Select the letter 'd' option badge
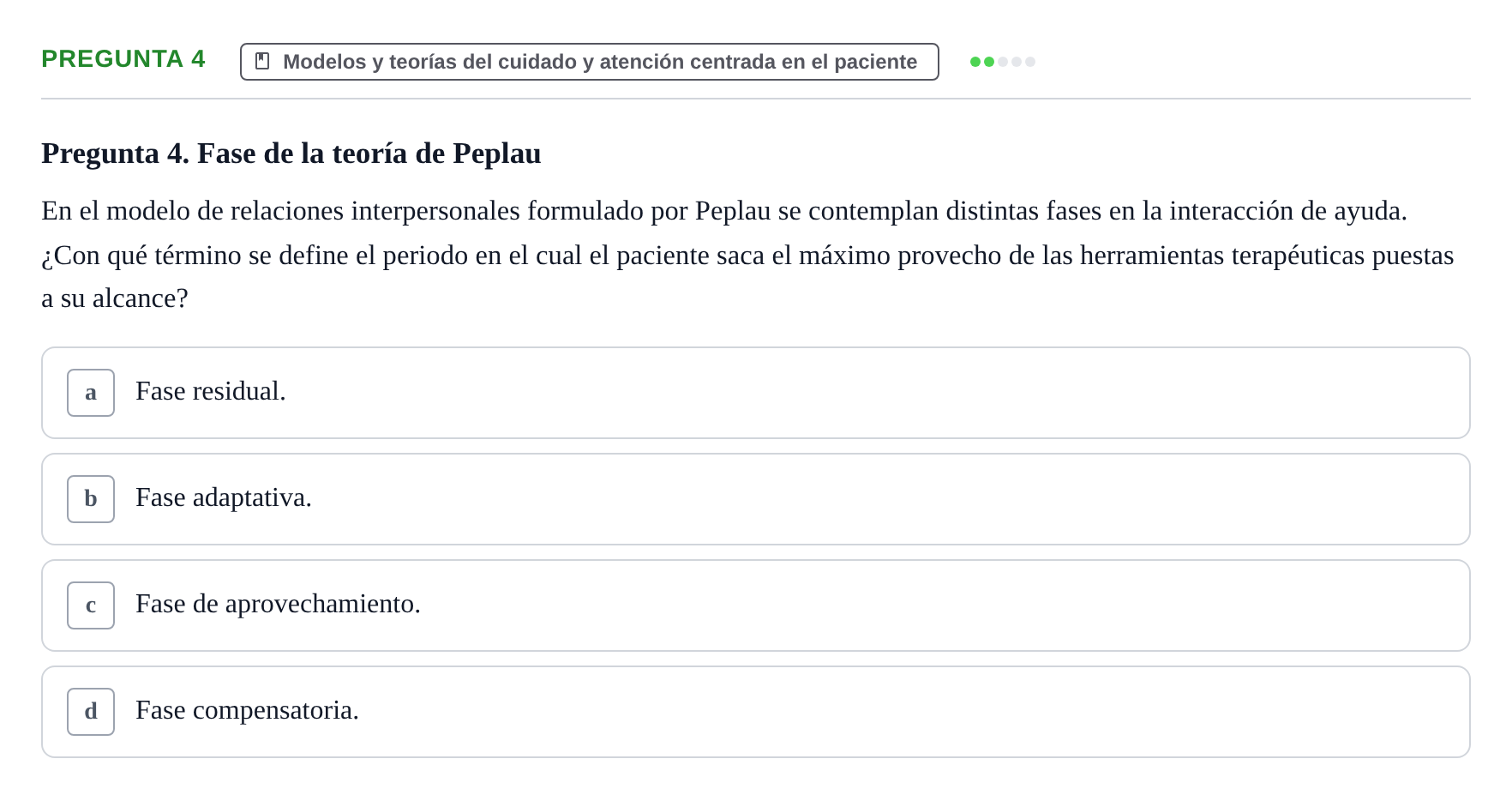The width and height of the screenshot is (1512, 801). 91,712
